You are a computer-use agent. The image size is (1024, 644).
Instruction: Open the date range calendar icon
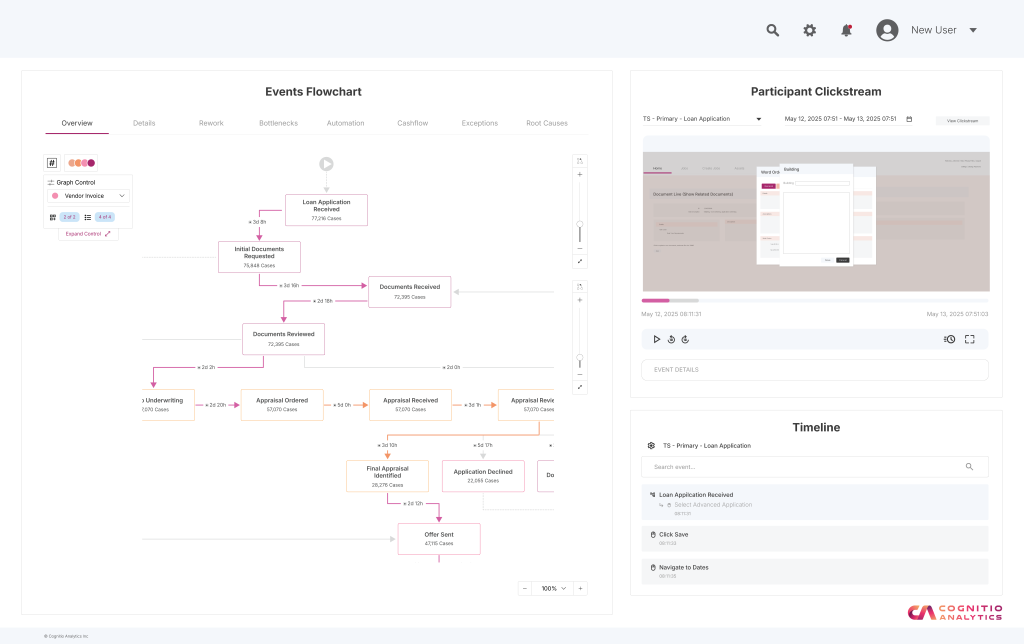pyautogui.click(x=909, y=119)
